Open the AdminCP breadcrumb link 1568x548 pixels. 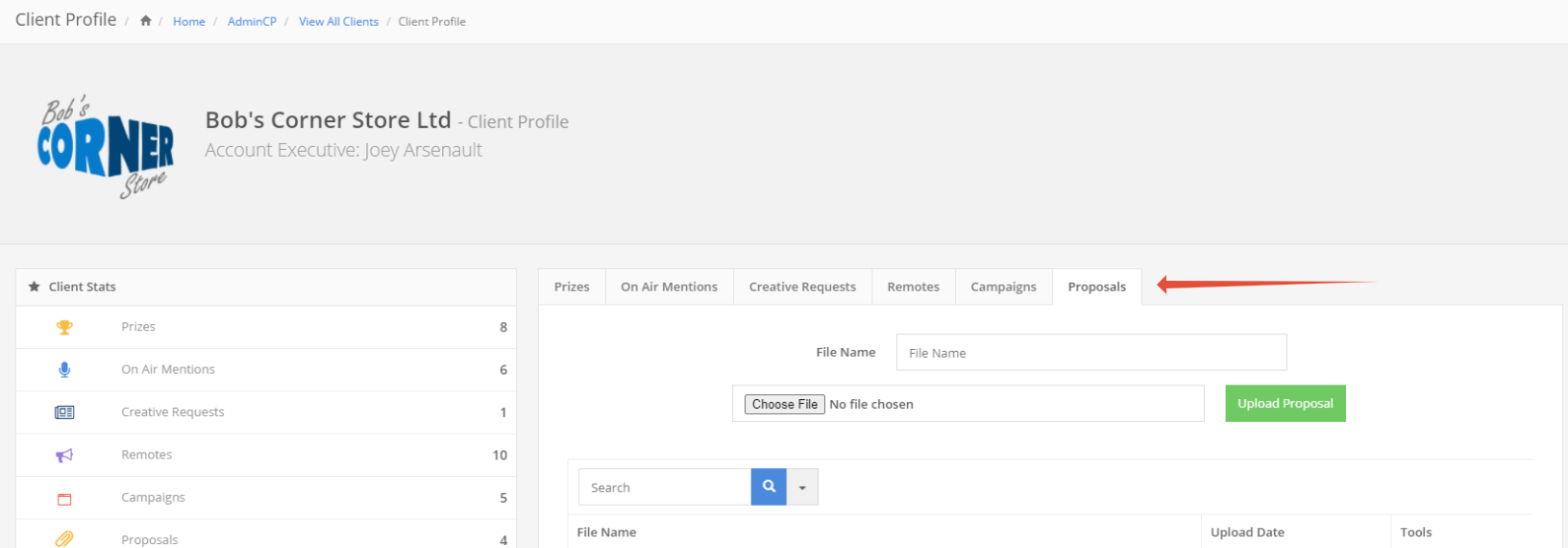click(252, 21)
